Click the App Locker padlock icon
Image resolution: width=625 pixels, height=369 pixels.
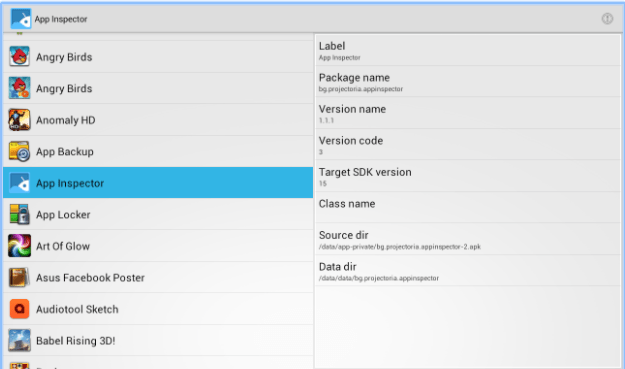tap(19, 214)
